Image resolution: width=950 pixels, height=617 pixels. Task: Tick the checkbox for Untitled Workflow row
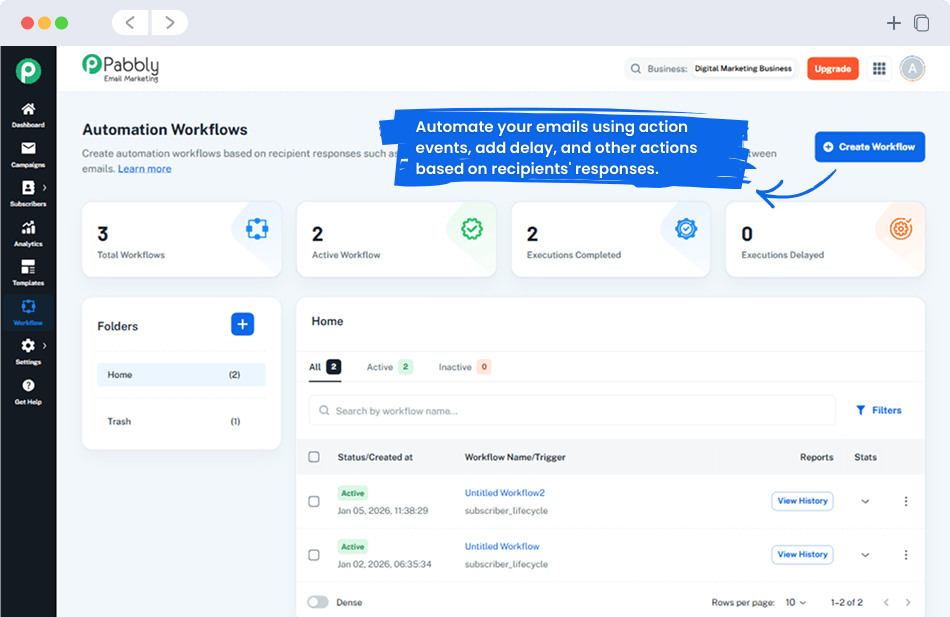[x=313, y=554]
